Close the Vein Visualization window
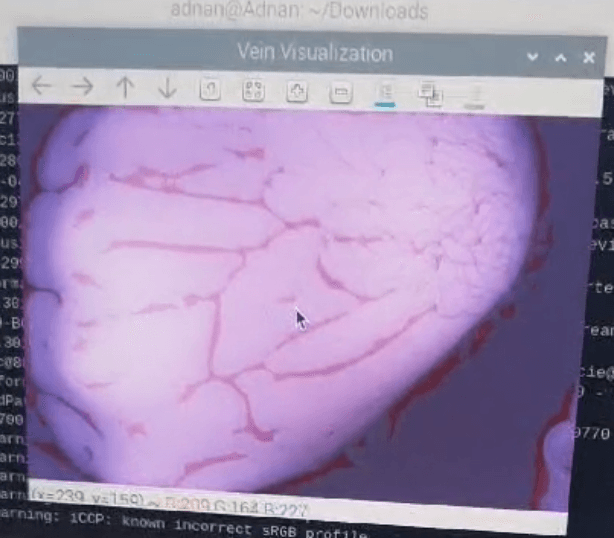The image size is (614, 538). [589, 58]
